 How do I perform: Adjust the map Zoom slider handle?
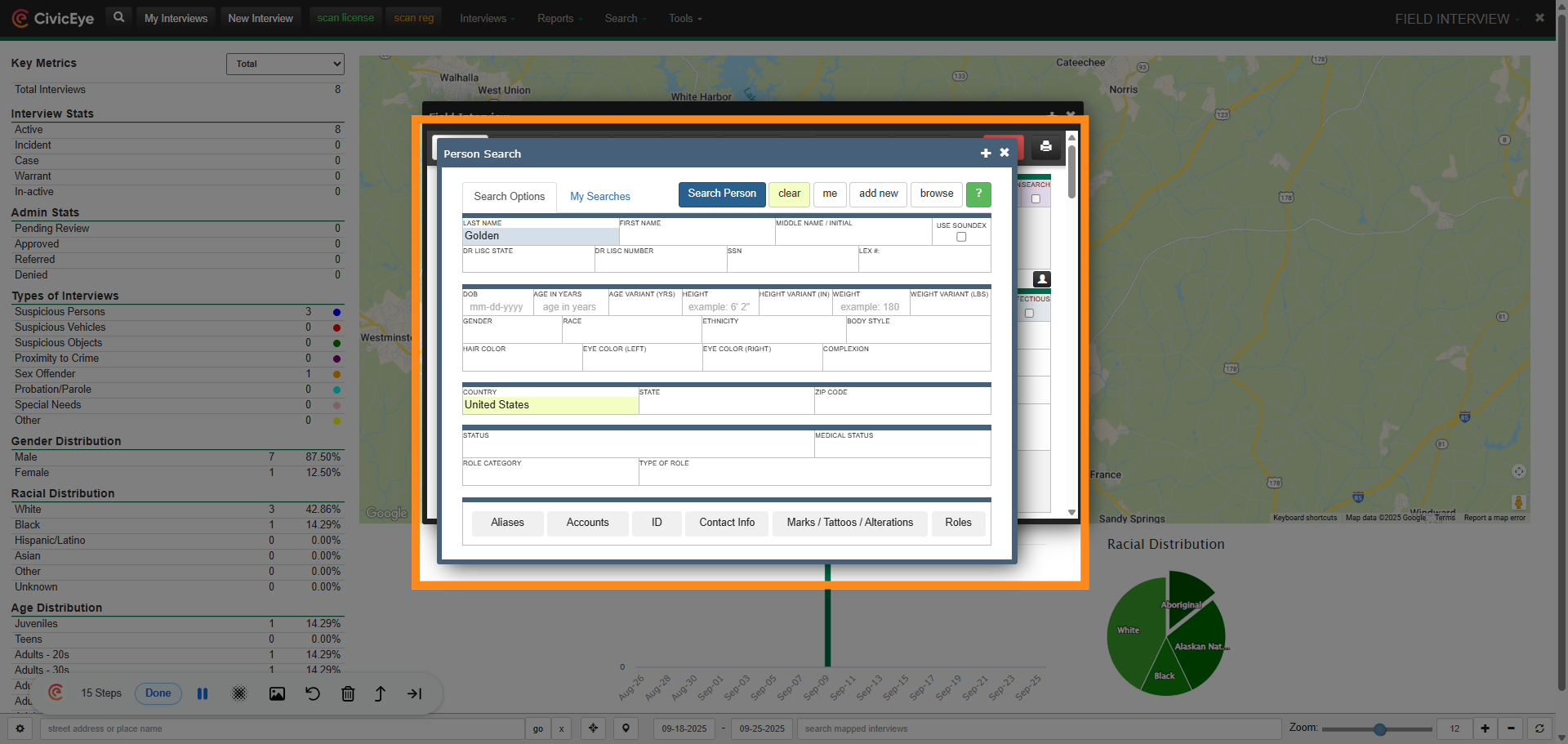coord(1380,729)
